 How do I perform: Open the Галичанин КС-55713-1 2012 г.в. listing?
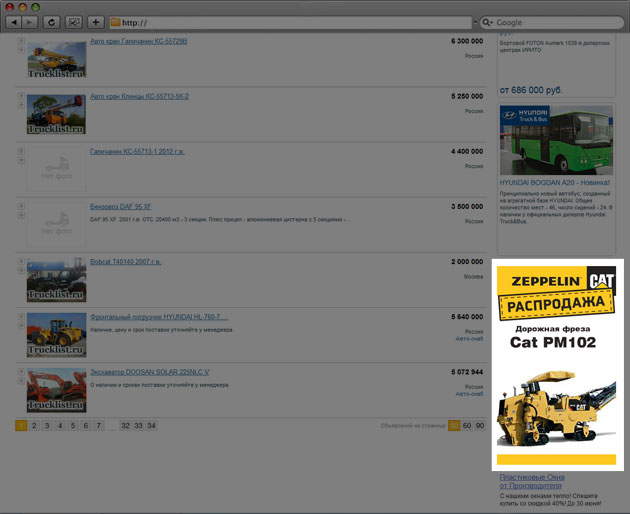coord(137,152)
